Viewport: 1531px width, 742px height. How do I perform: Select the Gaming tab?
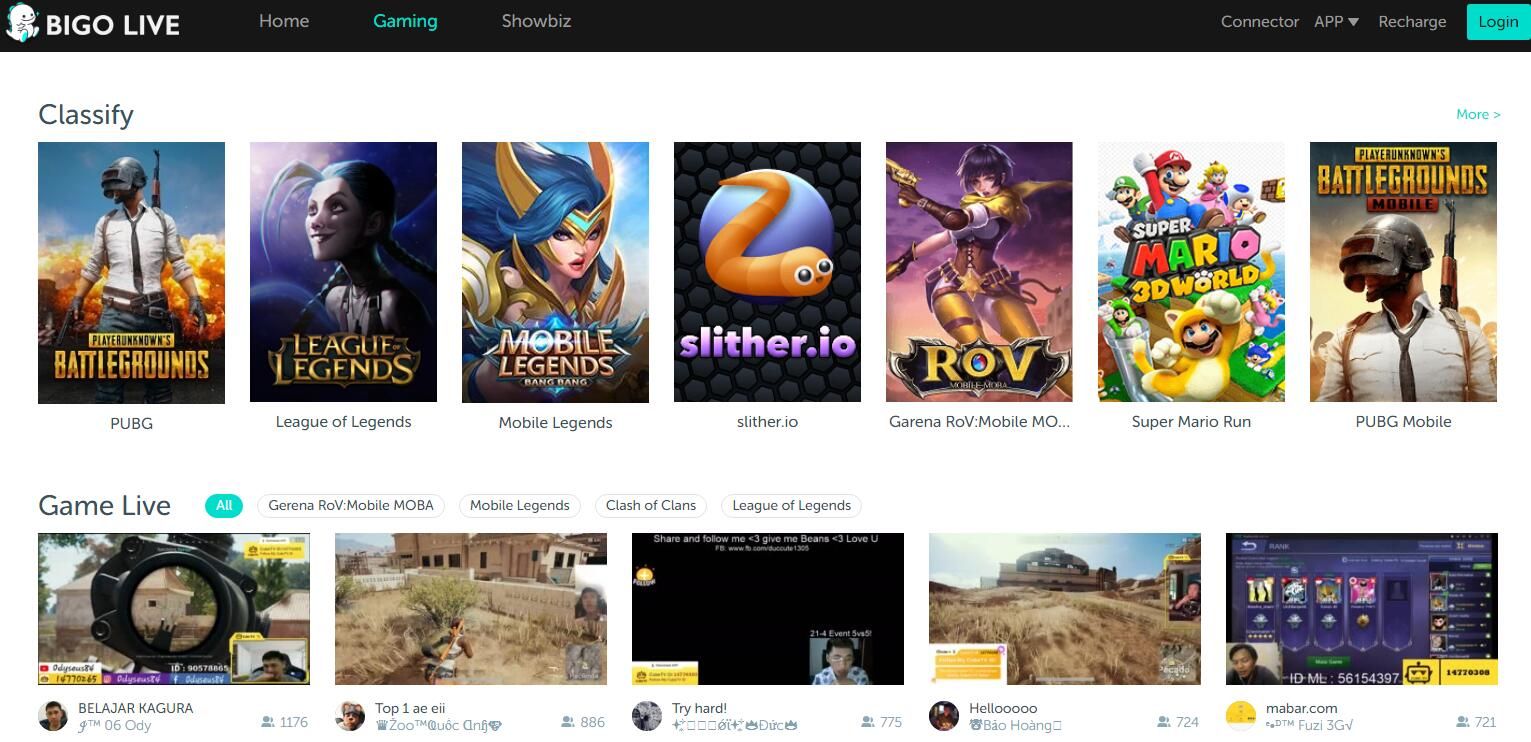coord(405,21)
